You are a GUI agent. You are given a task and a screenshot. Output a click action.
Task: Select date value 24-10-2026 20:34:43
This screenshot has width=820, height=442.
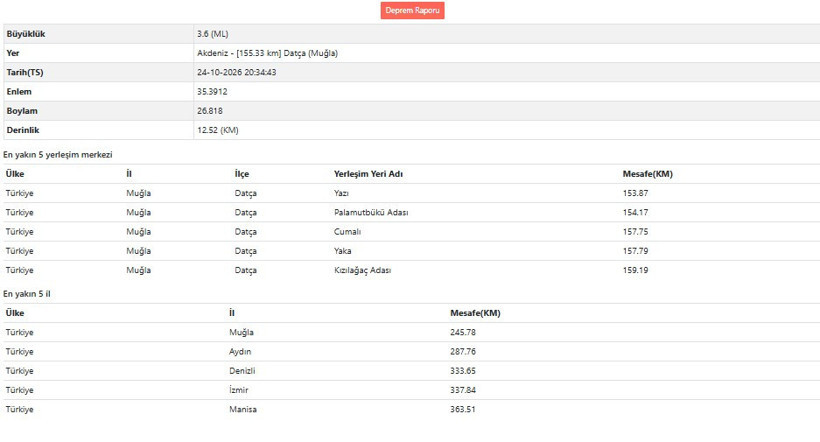(236, 73)
